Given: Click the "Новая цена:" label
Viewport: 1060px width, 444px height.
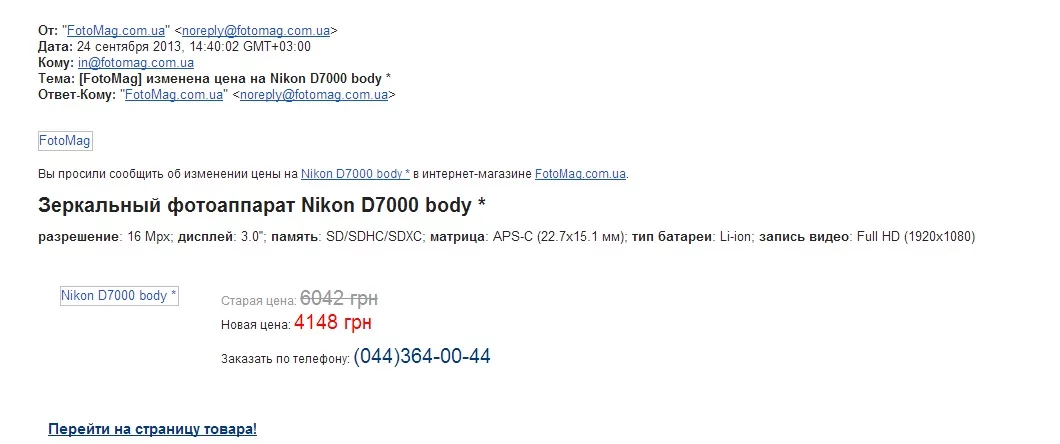Looking at the screenshot, I should (x=255, y=325).
